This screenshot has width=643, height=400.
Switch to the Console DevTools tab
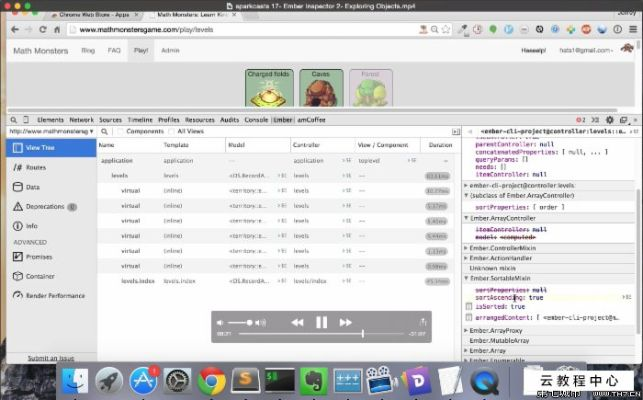pos(256,120)
